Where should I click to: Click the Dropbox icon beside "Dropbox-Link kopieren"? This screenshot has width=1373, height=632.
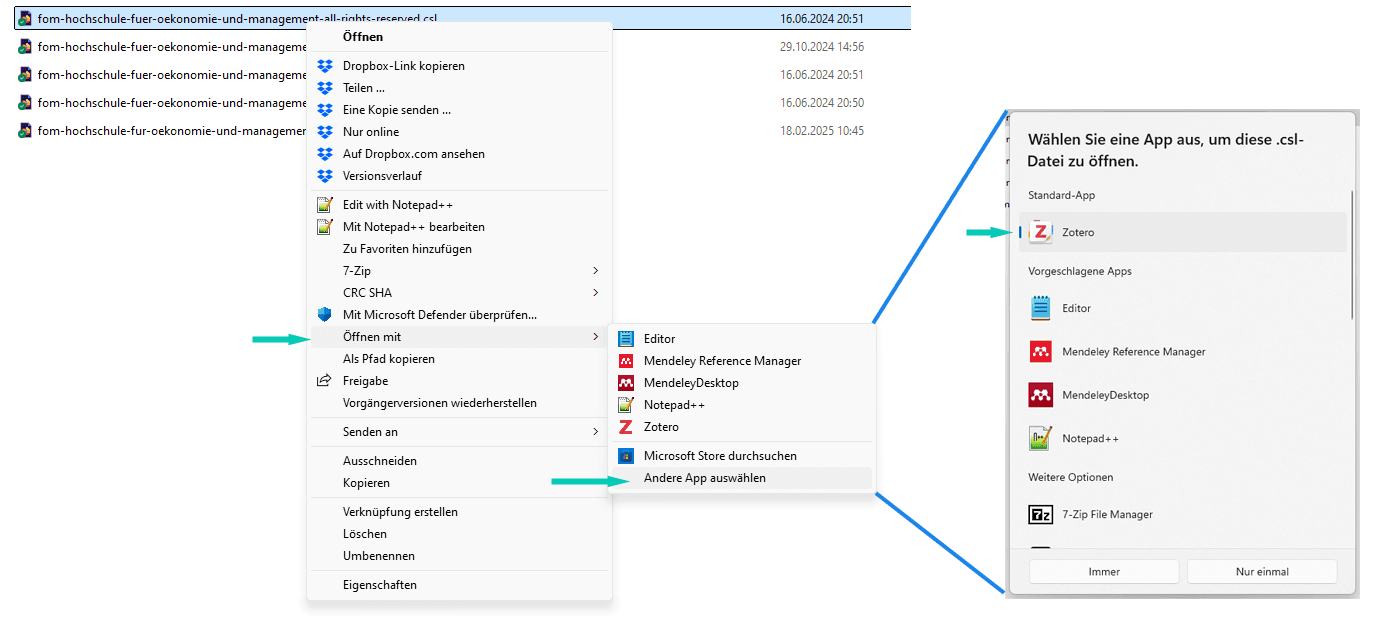coord(324,66)
